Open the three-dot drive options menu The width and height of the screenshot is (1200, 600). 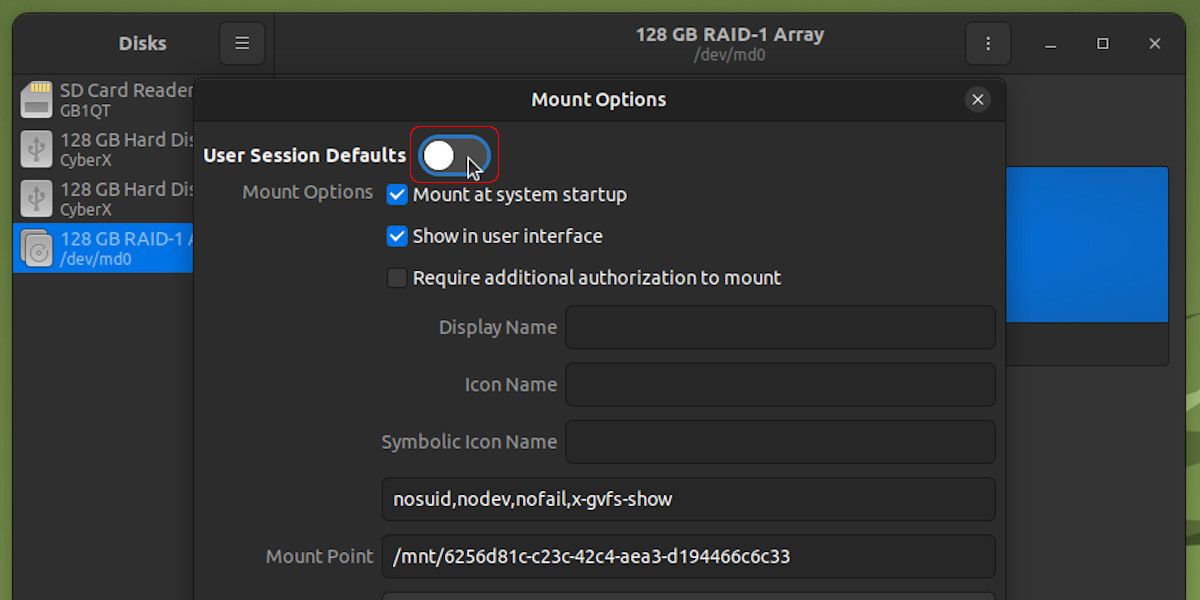coord(988,43)
